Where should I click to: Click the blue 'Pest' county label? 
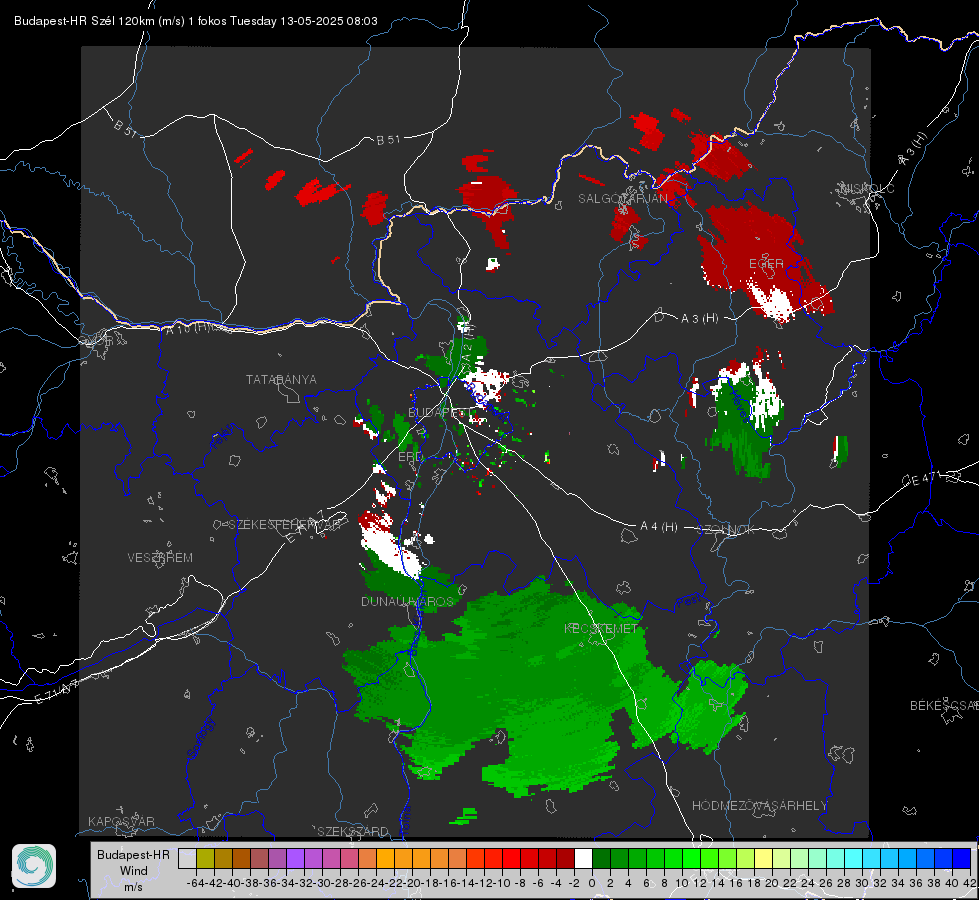(687, 603)
